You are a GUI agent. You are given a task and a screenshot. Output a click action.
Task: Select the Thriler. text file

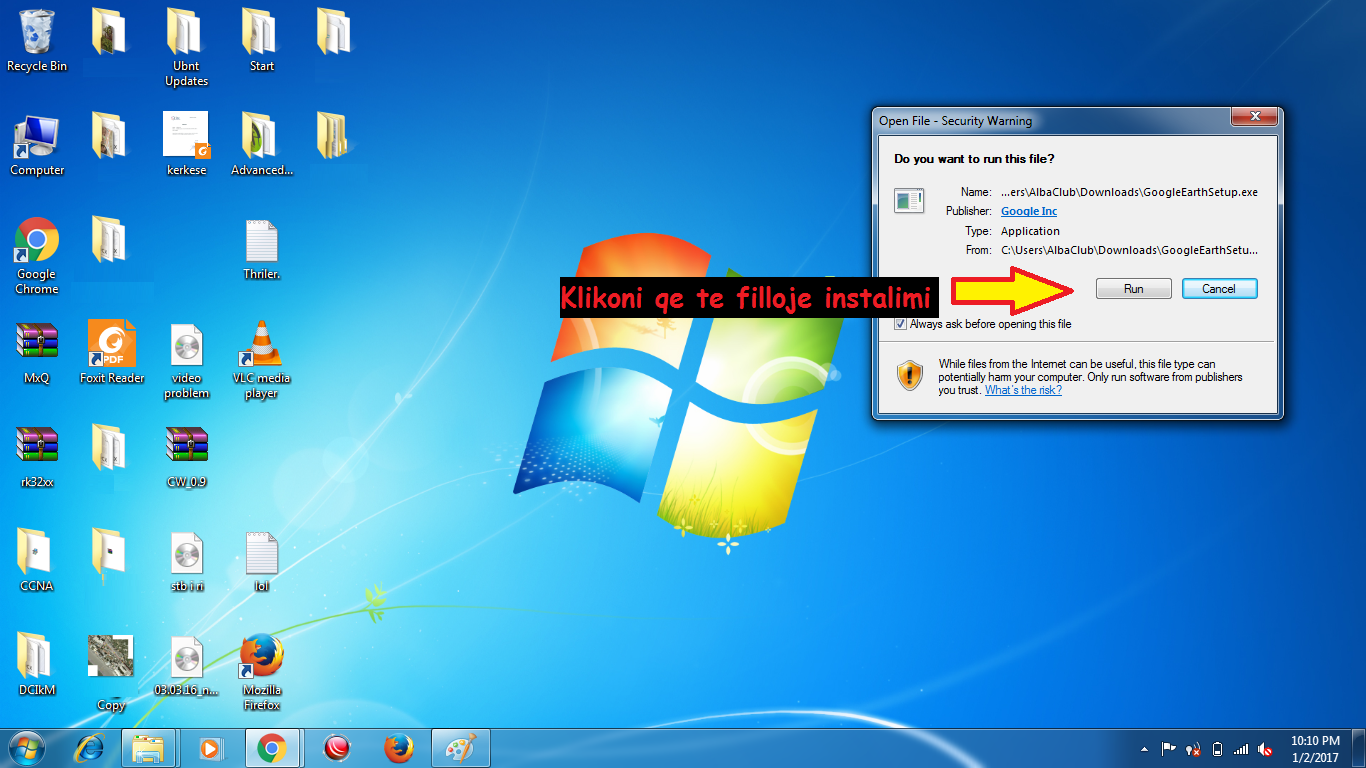coord(262,250)
